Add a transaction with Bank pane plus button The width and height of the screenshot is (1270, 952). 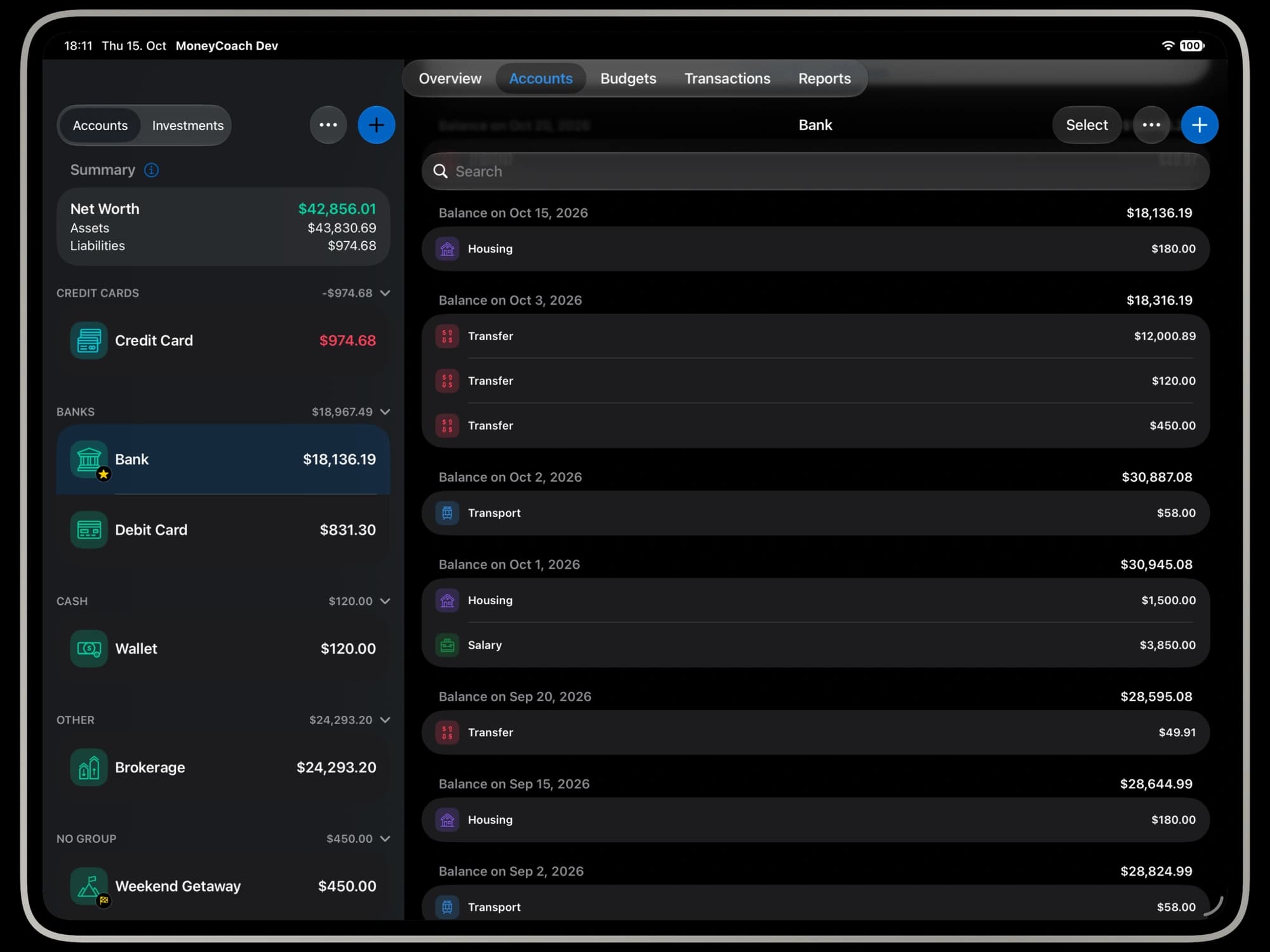(1200, 125)
